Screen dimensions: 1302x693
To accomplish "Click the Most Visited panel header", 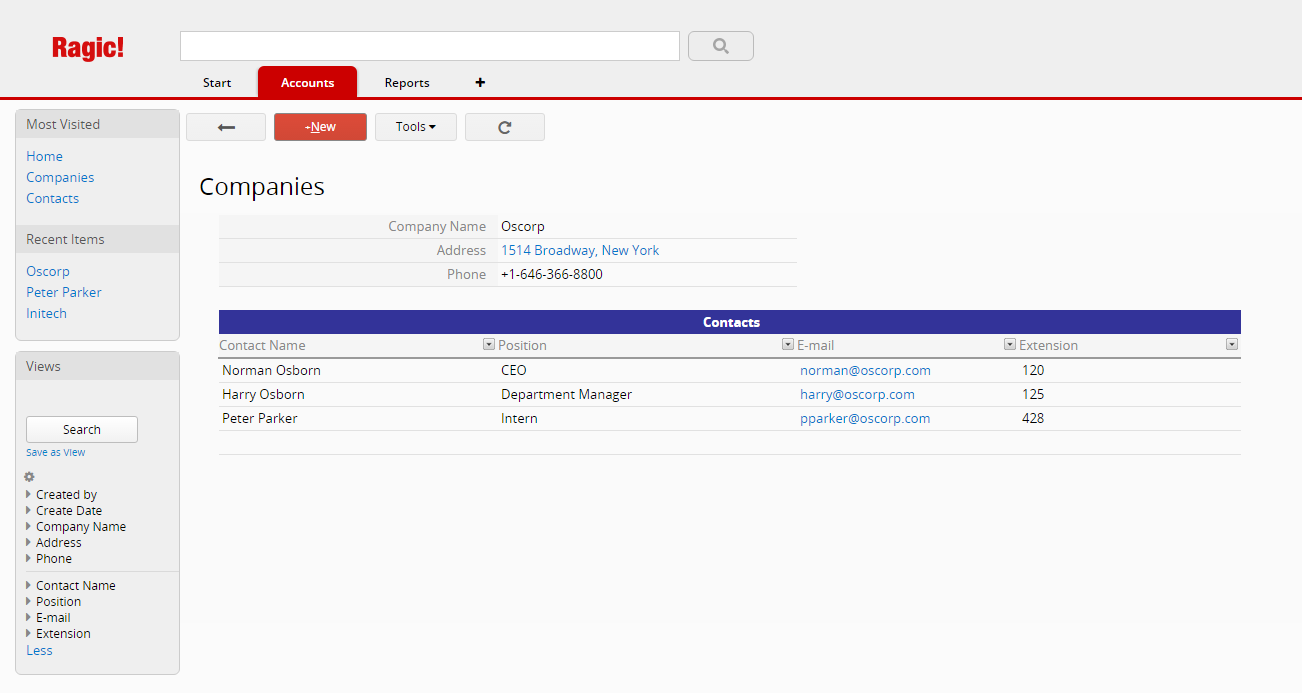I will pyautogui.click(x=98, y=125).
